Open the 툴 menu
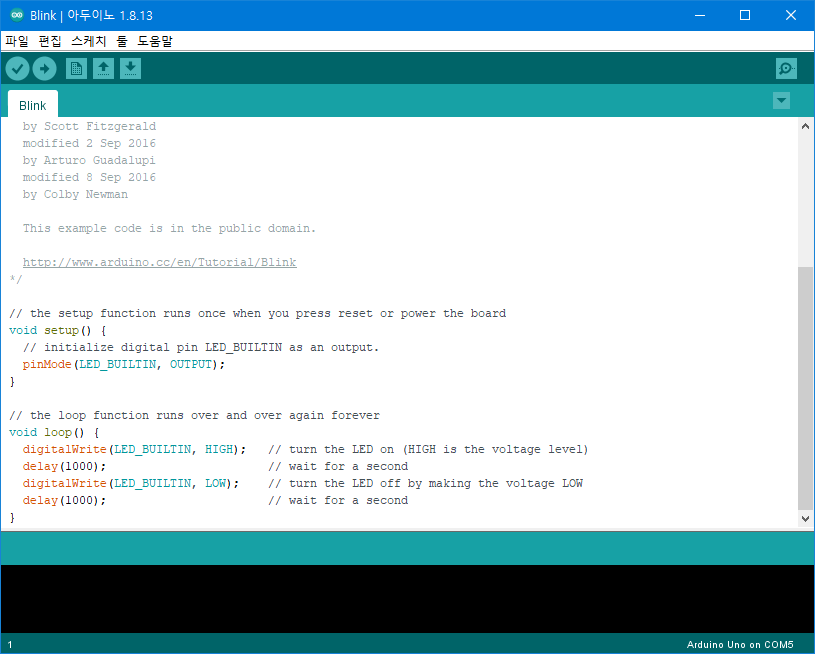Image resolution: width=815 pixels, height=654 pixels. point(122,41)
